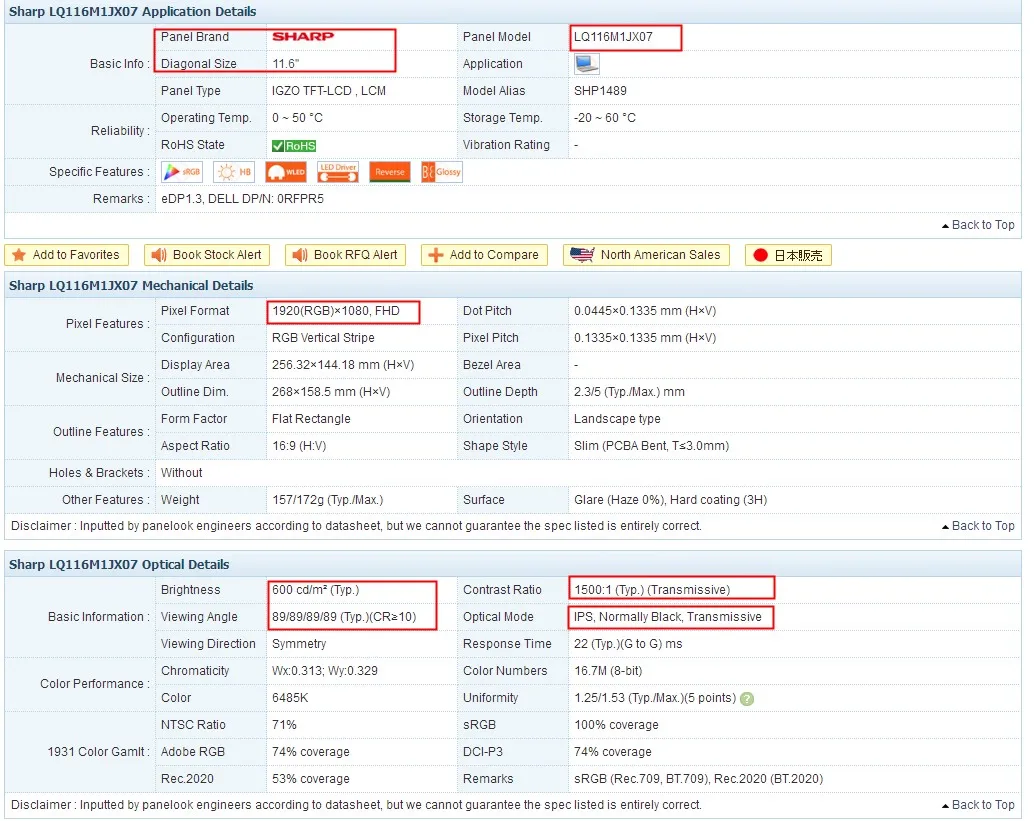The width and height of the screenshot is (1034, 821).
Task: Click Book Stock Alert button
Action: [x=207, y=255]
